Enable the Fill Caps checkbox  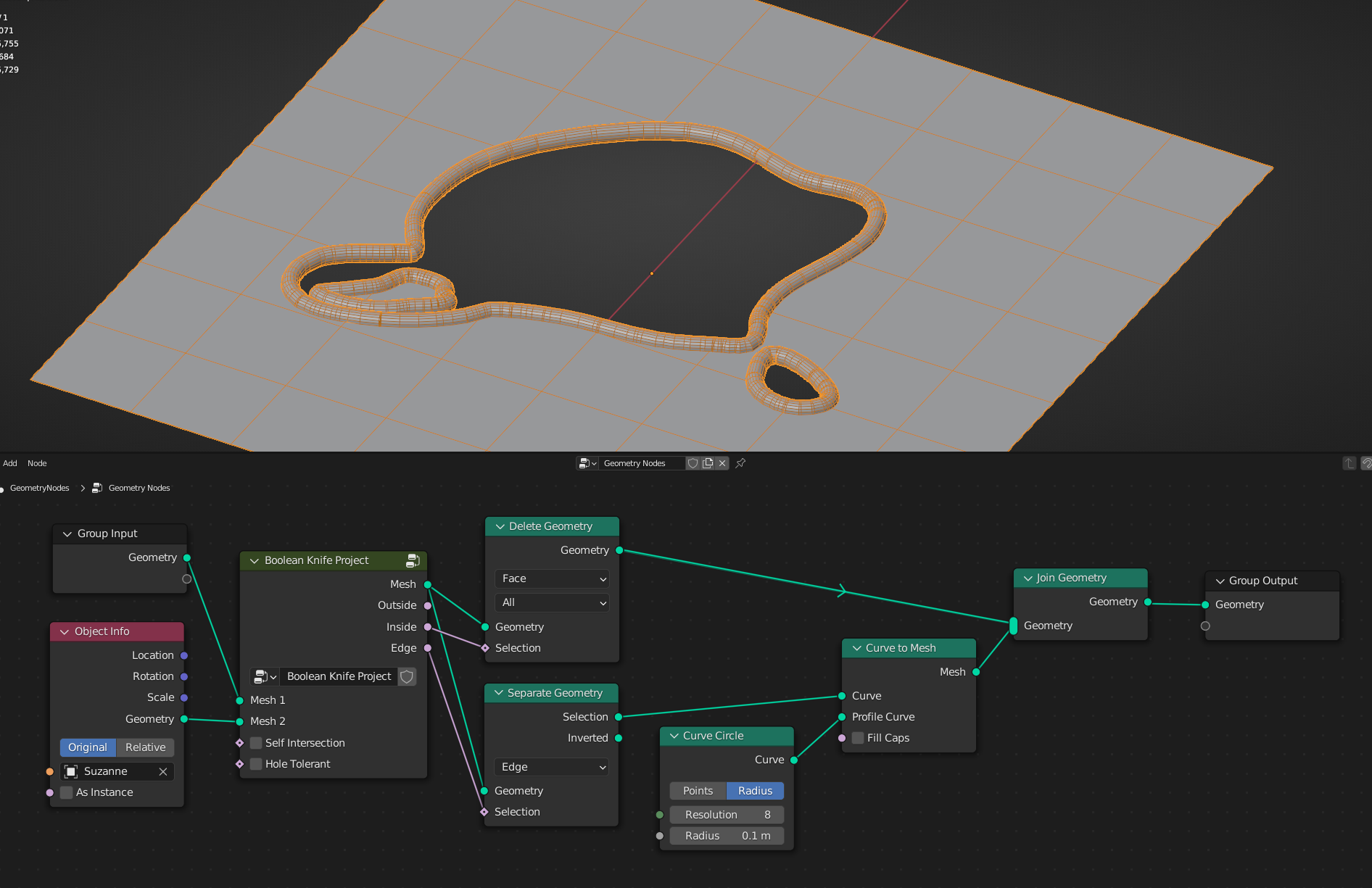(x=858, y=738)
